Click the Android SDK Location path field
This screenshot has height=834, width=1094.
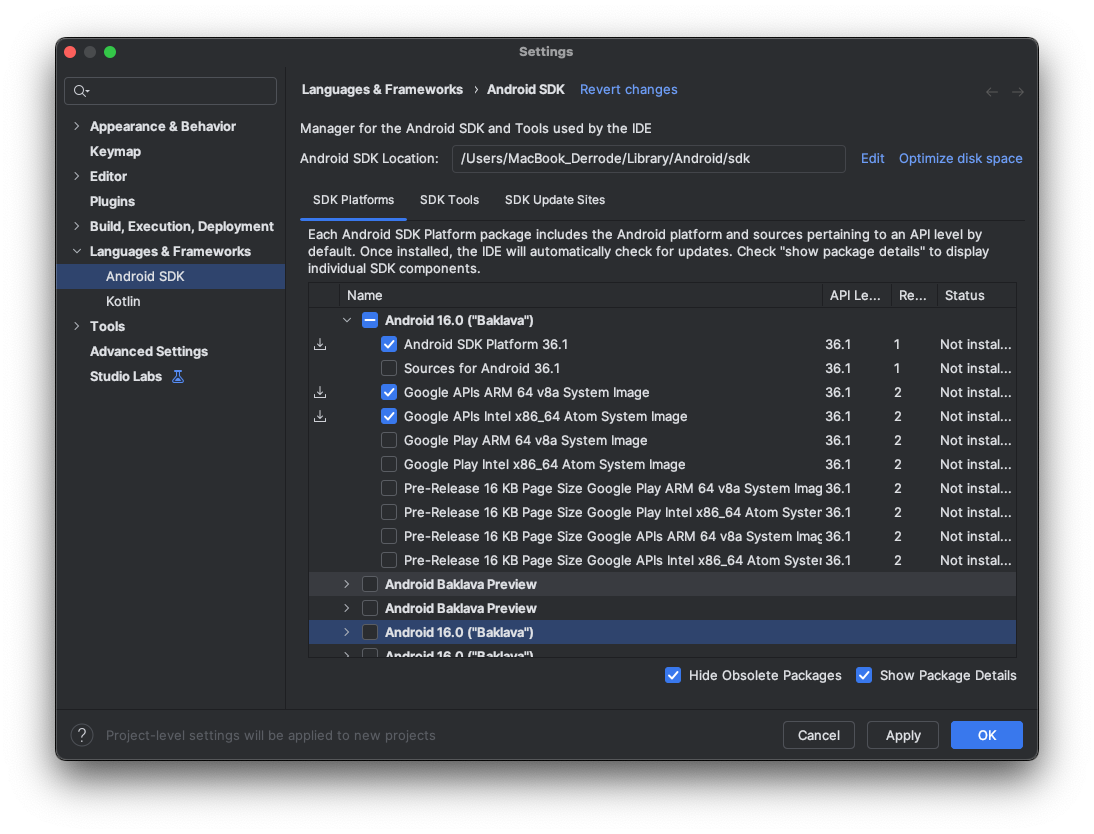(648, 158)
